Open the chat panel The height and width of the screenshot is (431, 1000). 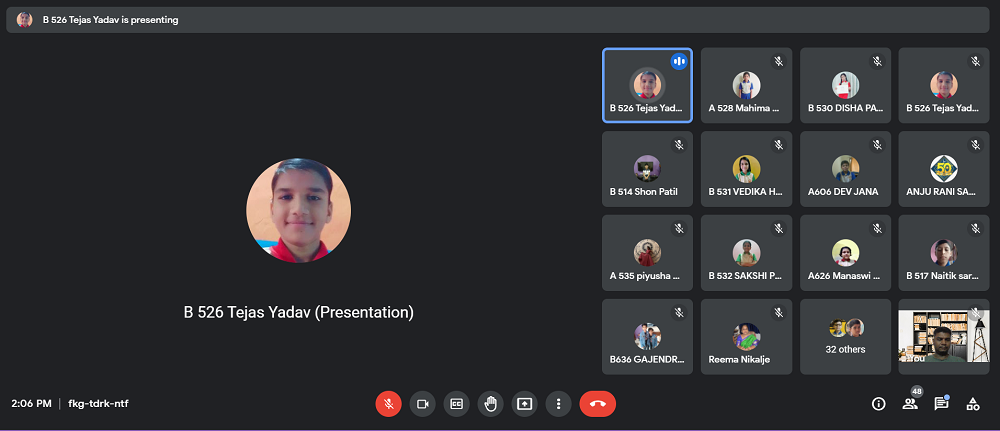click(941, 404)
